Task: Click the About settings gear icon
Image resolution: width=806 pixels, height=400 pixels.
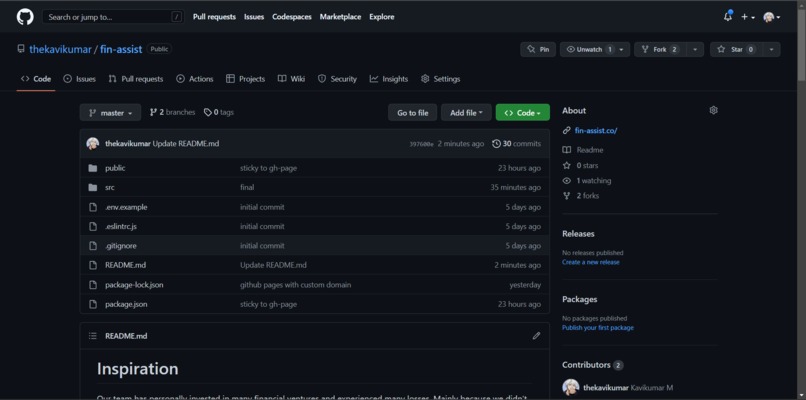Action: (713, 110)
